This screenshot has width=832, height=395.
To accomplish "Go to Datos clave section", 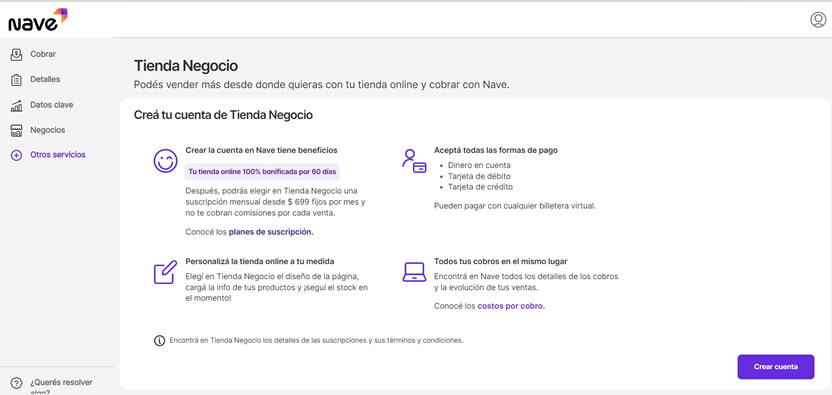I will pos(51,105).
